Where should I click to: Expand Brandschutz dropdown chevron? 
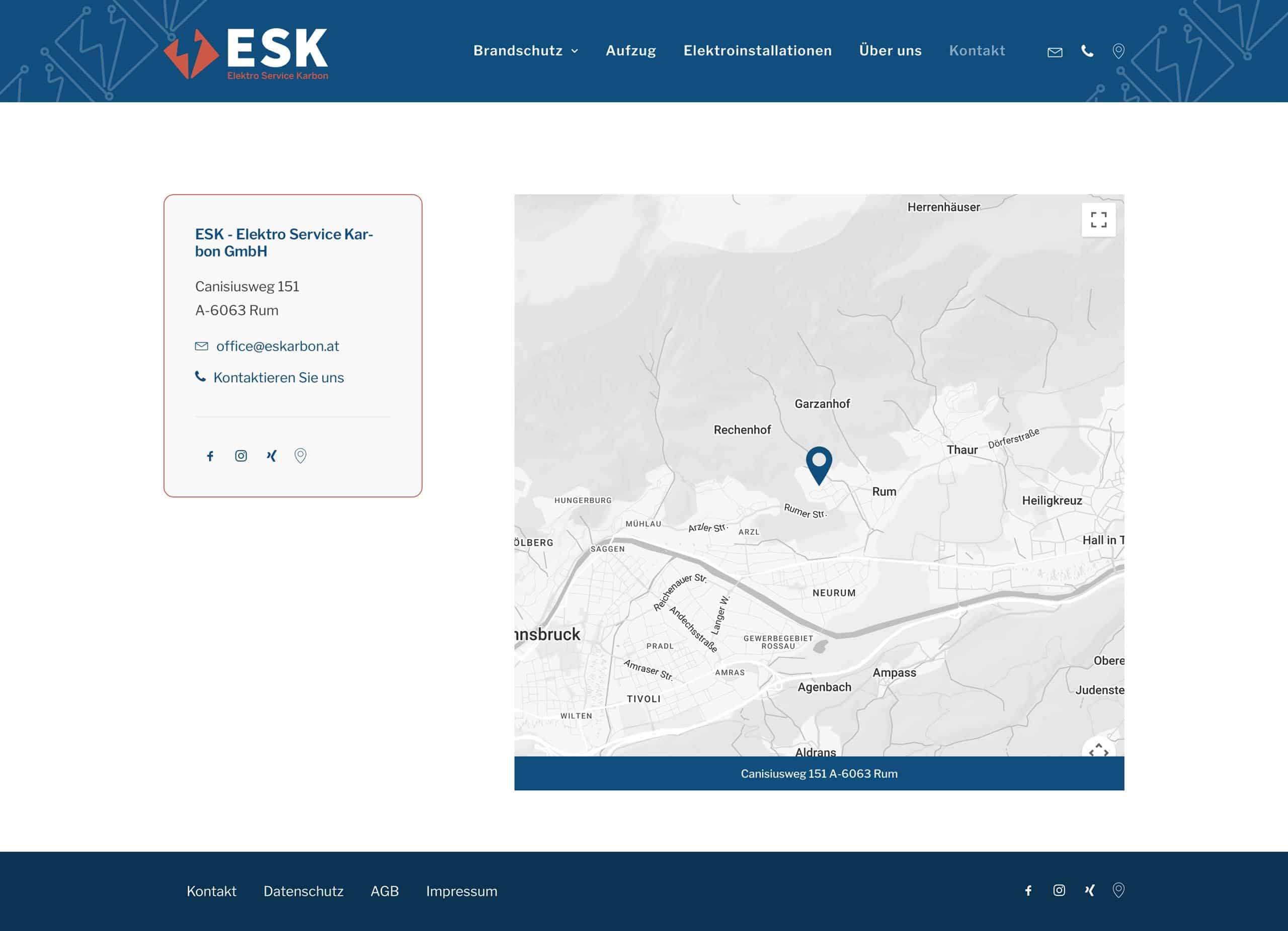pyautogui.click(x=575, y=51)
